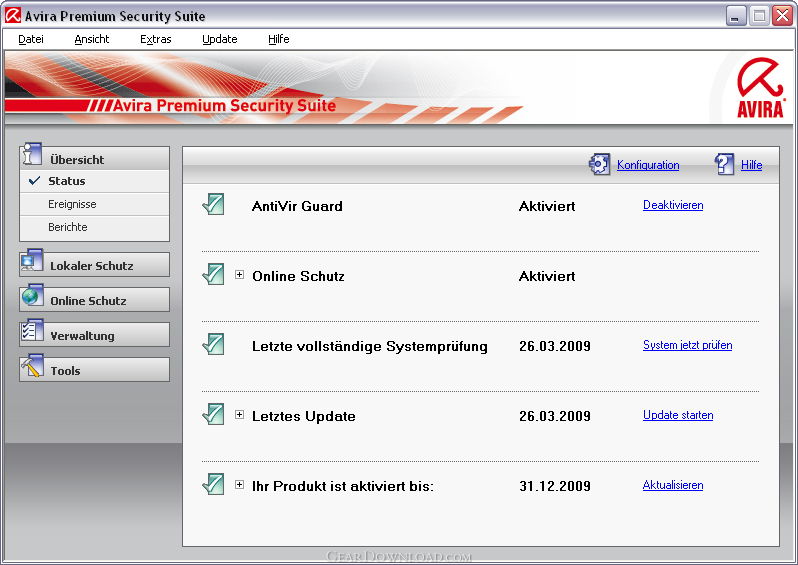Expand the Online Schutz status row
Screen dimensions: 798x565
(x=239, y=275)
